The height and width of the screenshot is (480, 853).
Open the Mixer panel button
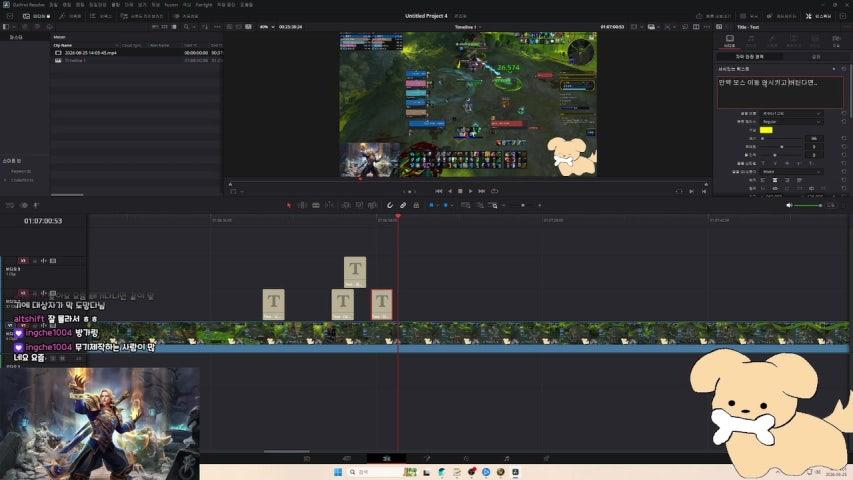click(750, 16)
